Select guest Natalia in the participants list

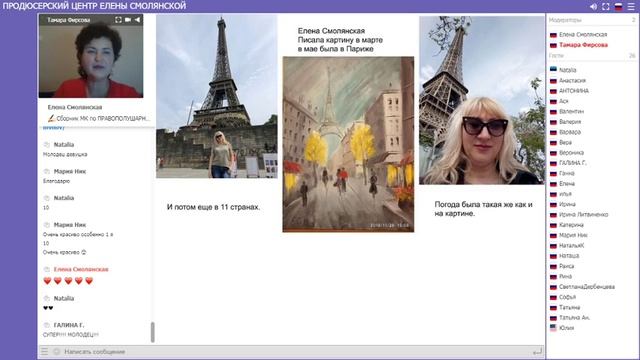(x=567, y=70)
